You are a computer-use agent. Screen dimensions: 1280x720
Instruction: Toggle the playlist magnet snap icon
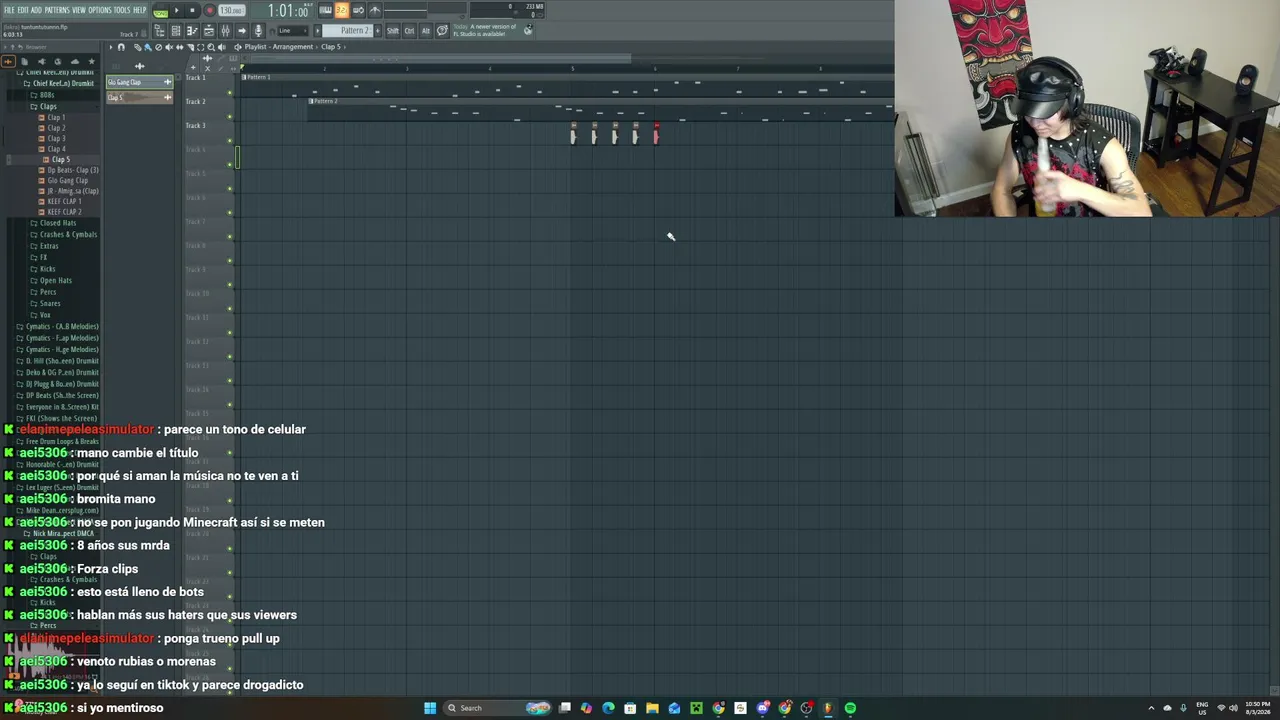pyautogui.click(x=122, y=47)
